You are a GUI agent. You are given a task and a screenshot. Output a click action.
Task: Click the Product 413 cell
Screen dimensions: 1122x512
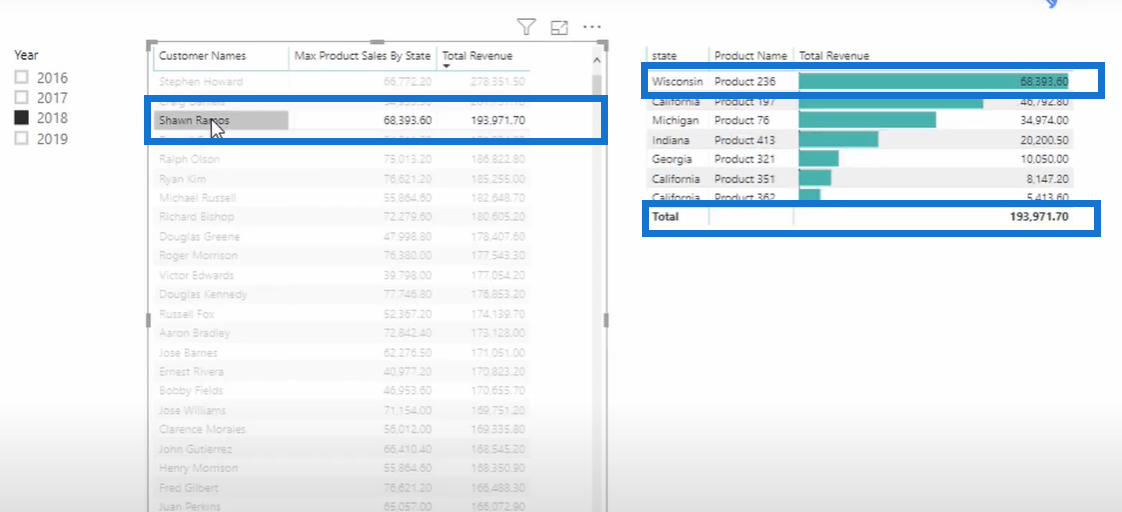click(745, 139)
